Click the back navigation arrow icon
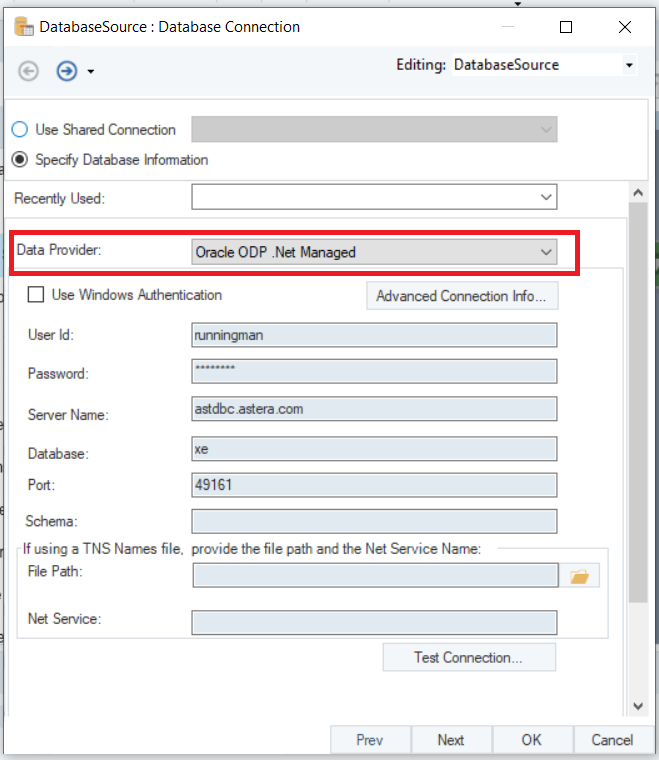 29,71
